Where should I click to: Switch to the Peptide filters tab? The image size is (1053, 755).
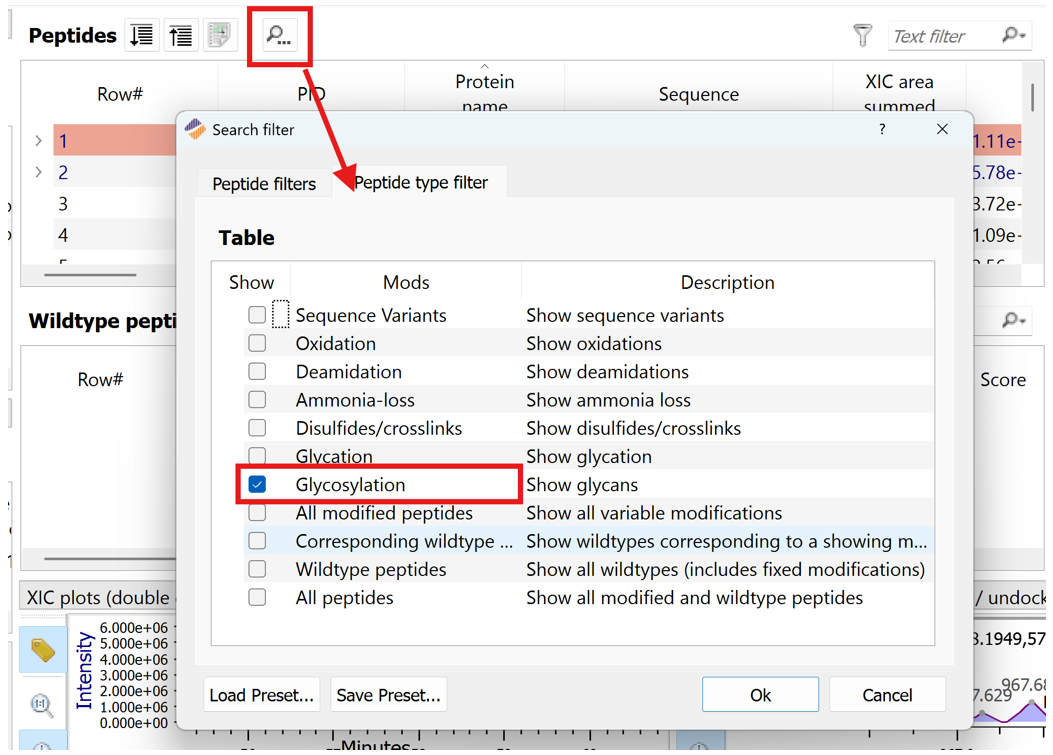(264, 184)
